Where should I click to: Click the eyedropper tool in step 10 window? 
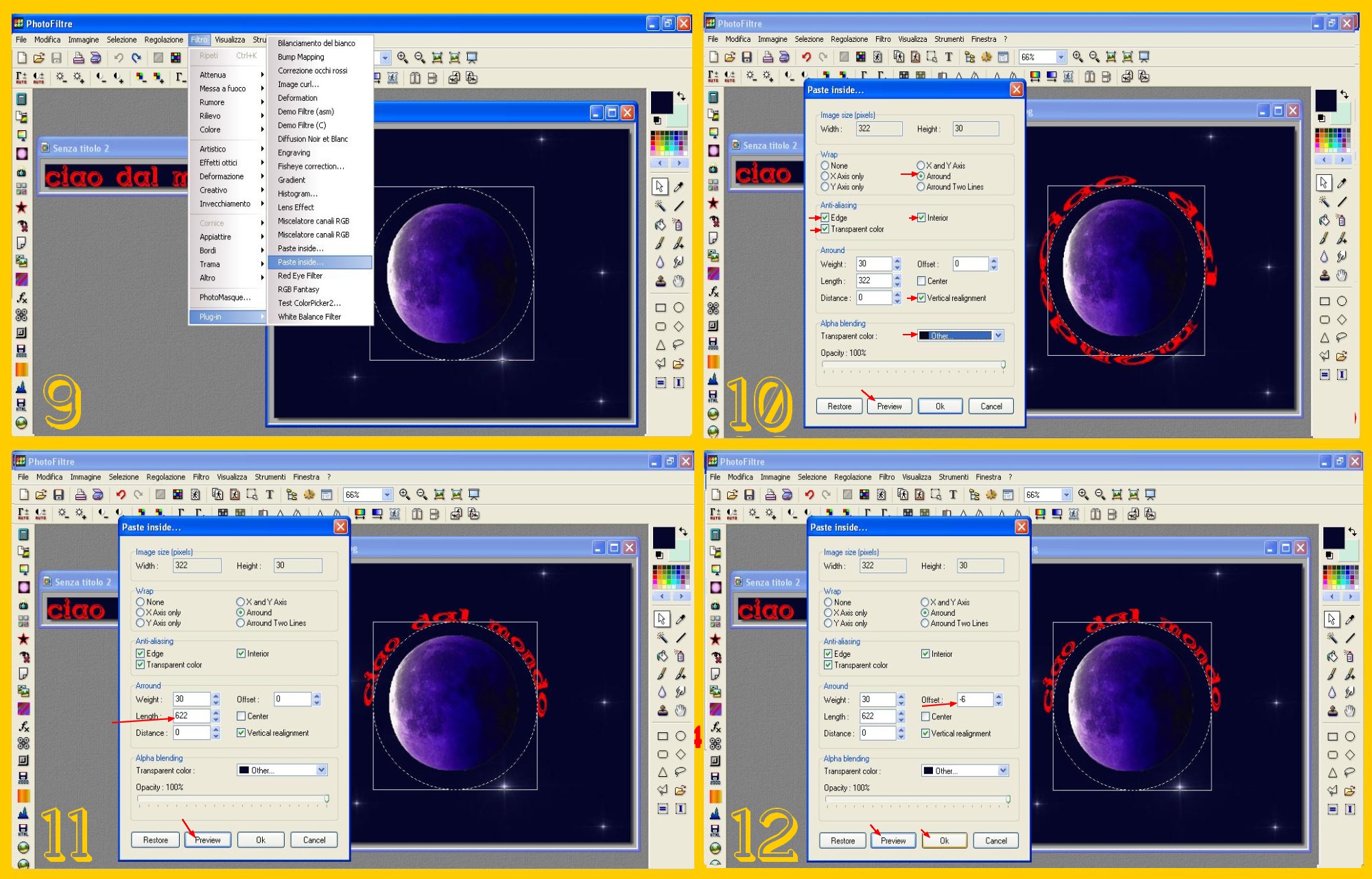pos(1342,183)
